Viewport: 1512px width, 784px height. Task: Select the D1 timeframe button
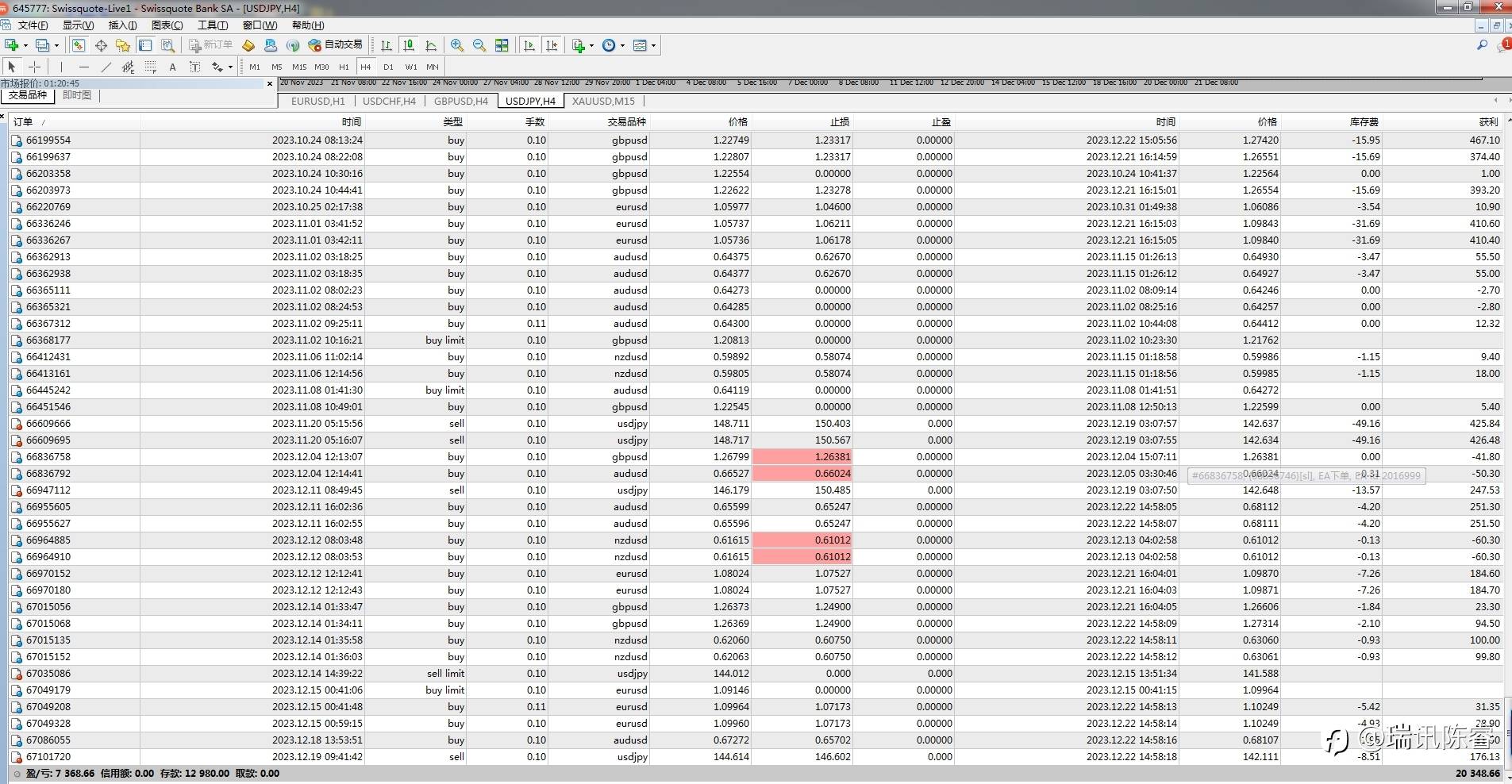pyautogui.click(x=388, y=67)
